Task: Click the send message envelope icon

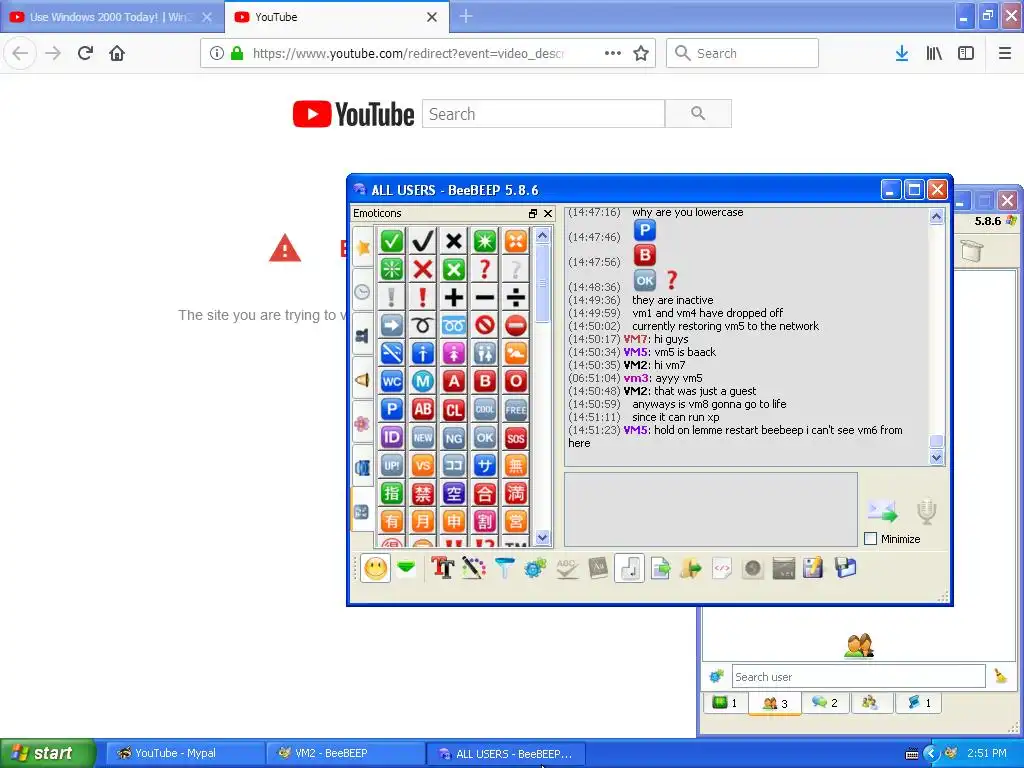Action: 882,511
